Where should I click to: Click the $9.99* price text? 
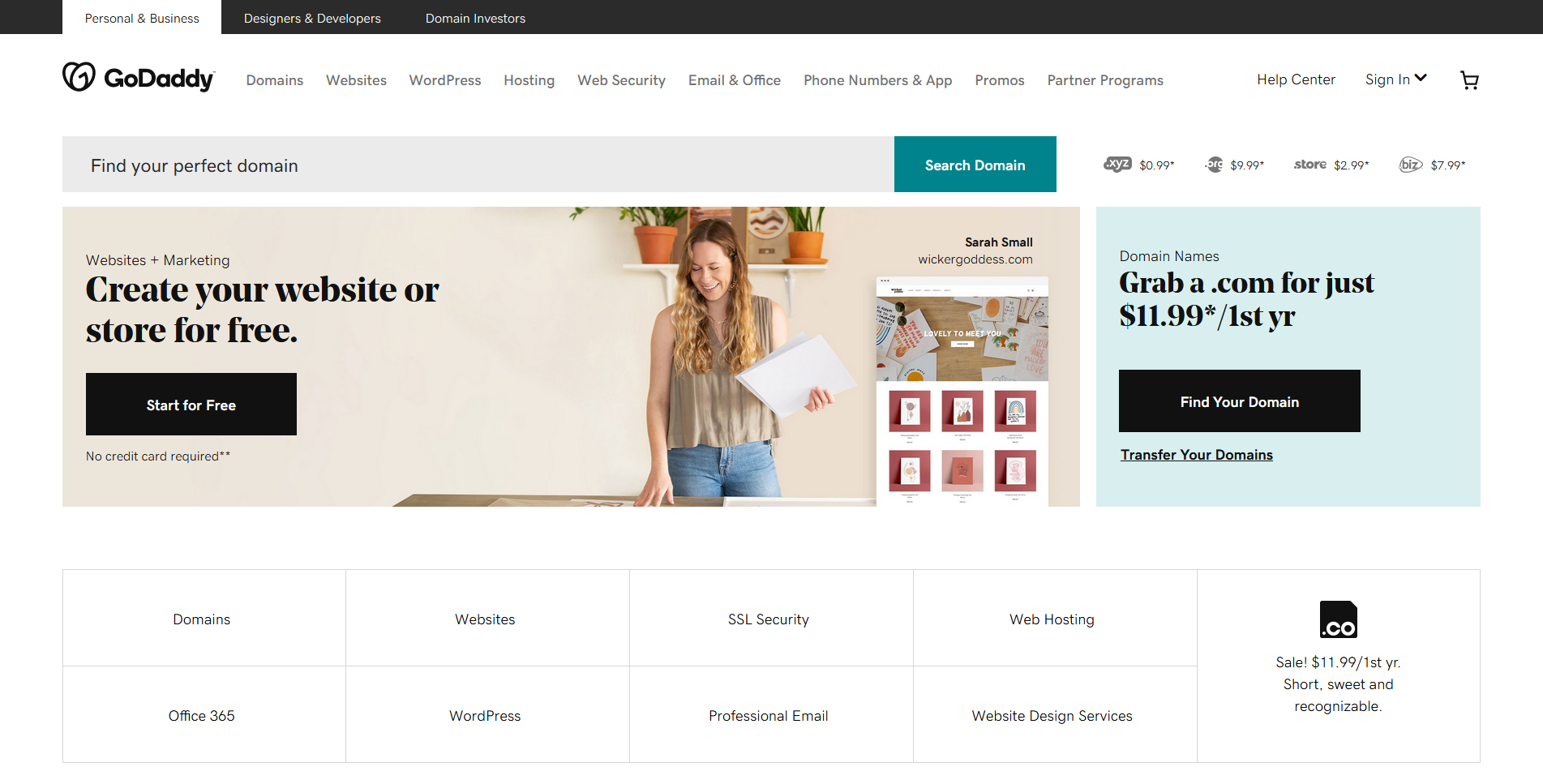1247,165
